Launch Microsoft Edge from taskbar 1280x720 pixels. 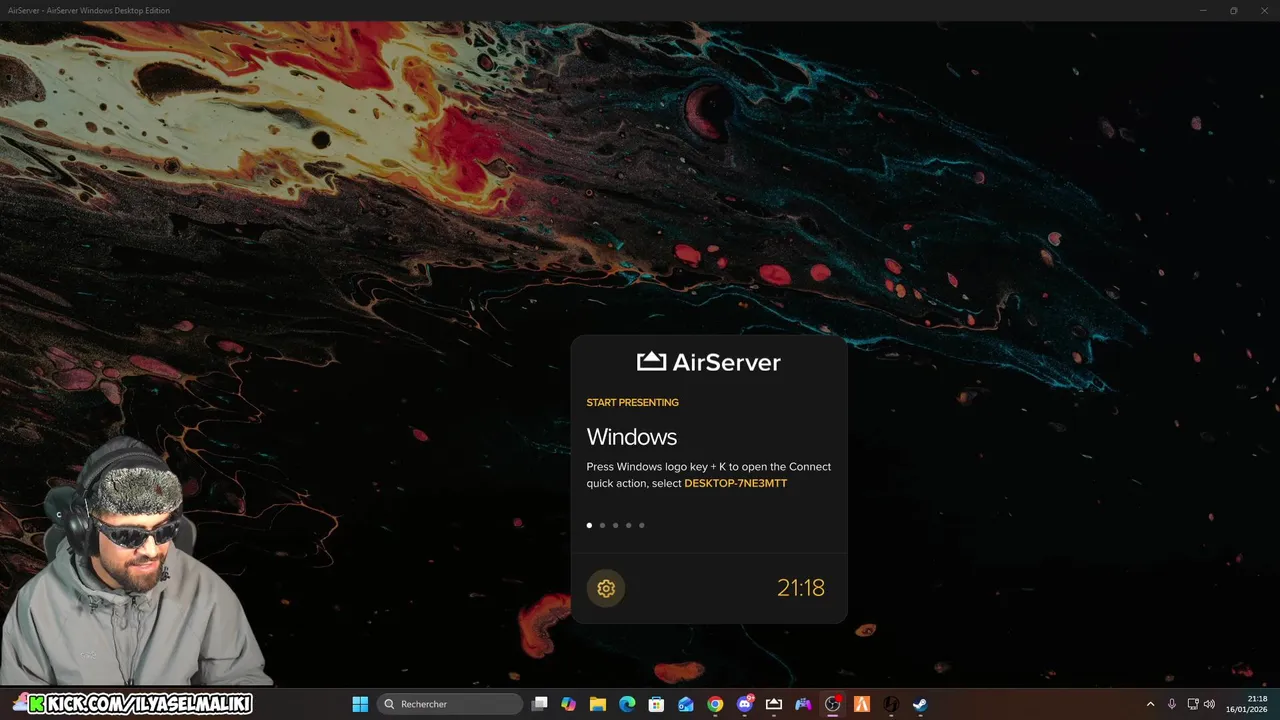click(x=627, y=704)
